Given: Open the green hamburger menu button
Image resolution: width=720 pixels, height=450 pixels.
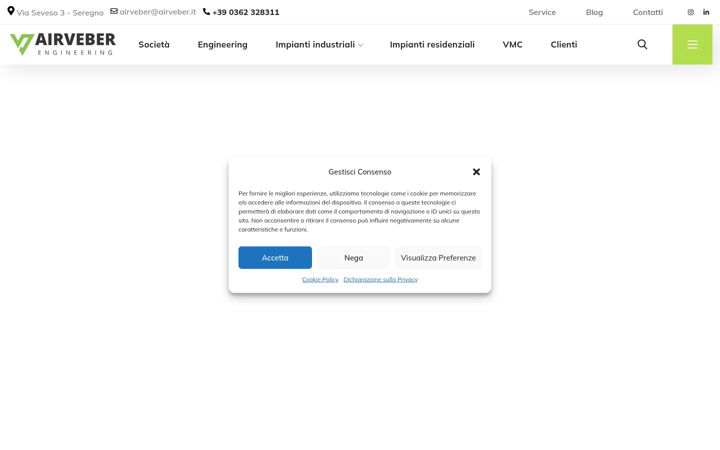Looking at the screenshot, I should 692,45.
